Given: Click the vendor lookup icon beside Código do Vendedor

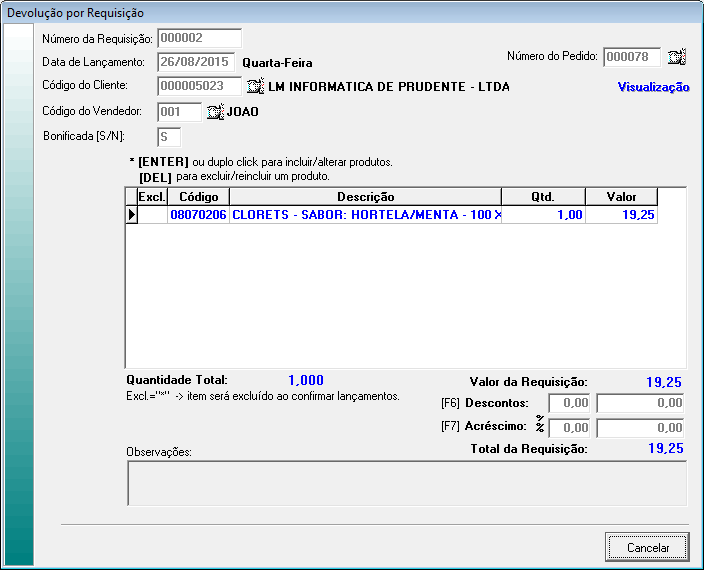Looking at the screenshot, I should click(x=215, y=112).
